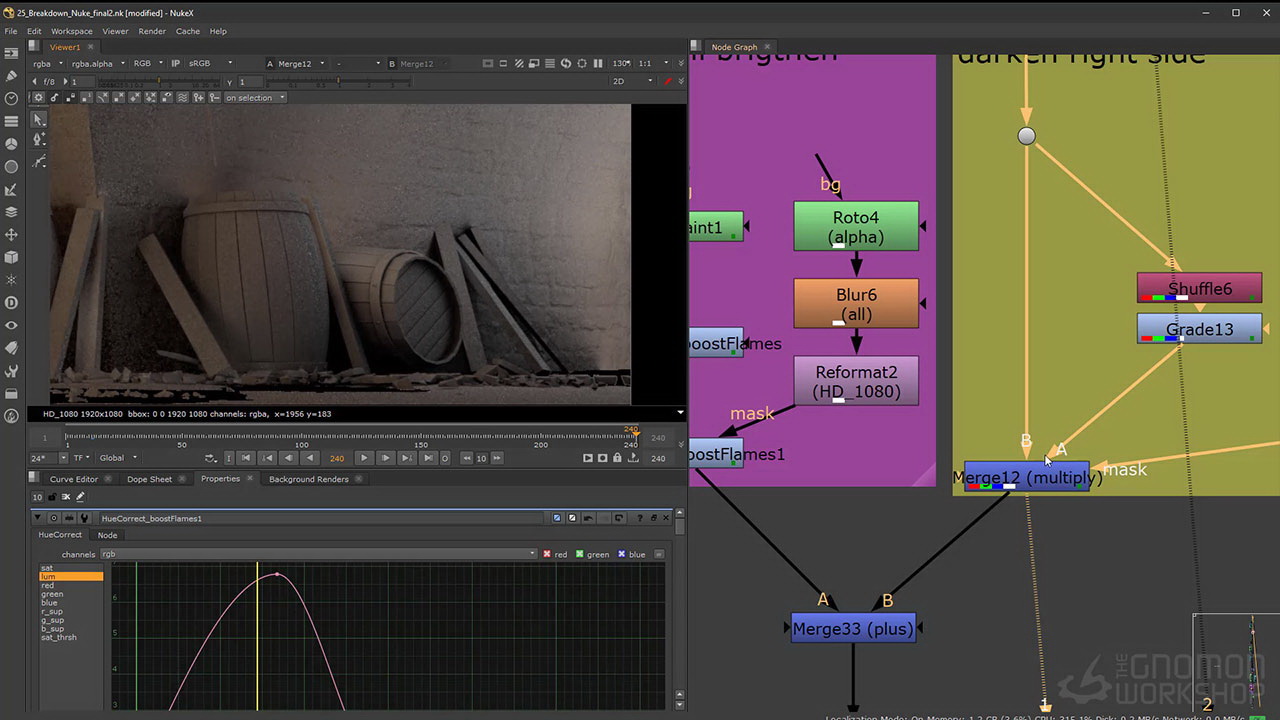This screenshot has height=720, width=1280.
Task: Open the Image nodes toolbar icon
Action: pyautogui.click(x=11, y=52)
